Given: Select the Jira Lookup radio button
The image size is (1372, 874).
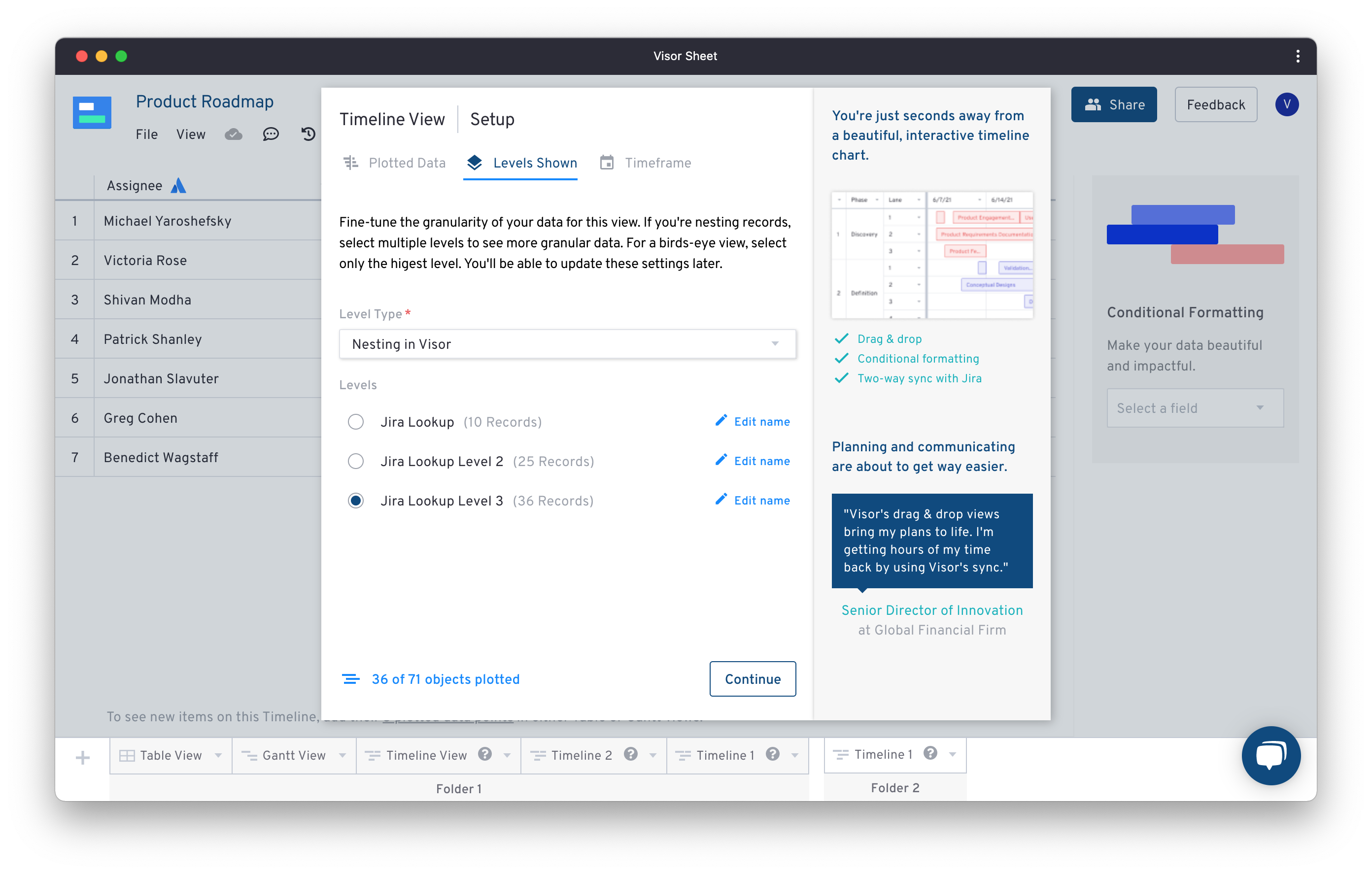Looking at the screenshot, I should click(x=355, y=422).
